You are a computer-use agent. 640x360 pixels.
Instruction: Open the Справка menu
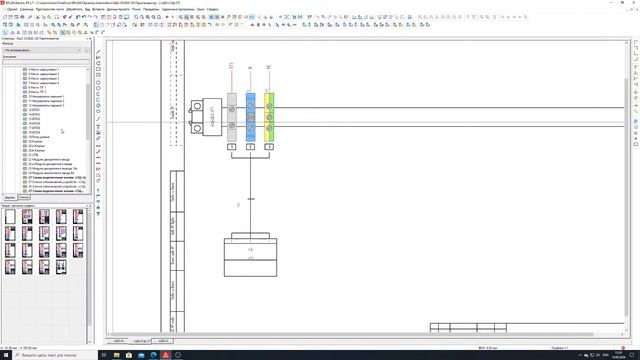[212, 9]
